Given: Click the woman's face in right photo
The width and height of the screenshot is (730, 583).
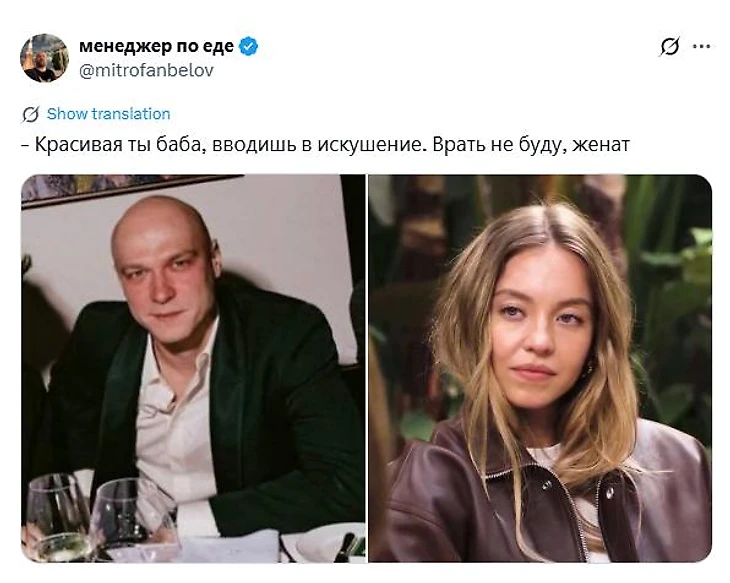Looking at the screenshot, I should coord(540,335).
